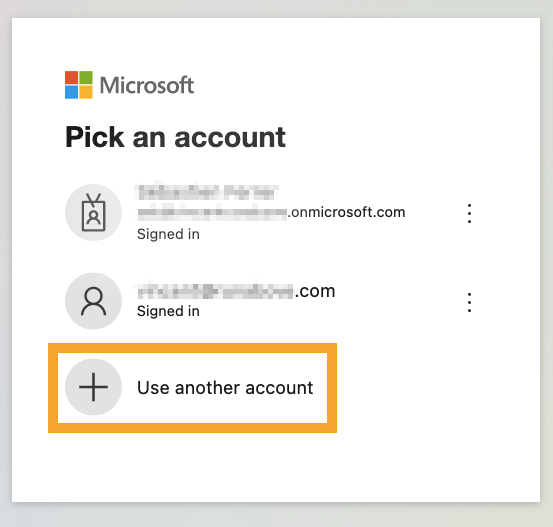
Task: Open three-dot menu for onmicrosoft.com account
Action: [469, 213]
